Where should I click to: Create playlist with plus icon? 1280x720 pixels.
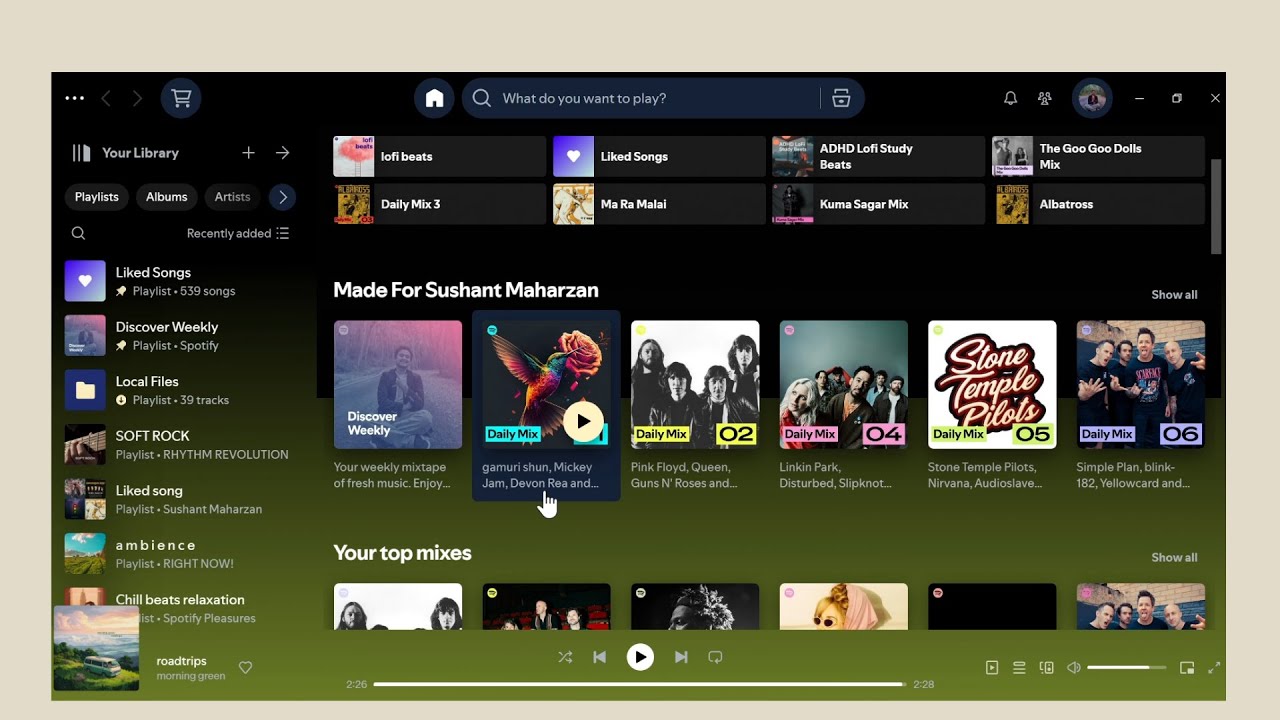coord(248,153)
